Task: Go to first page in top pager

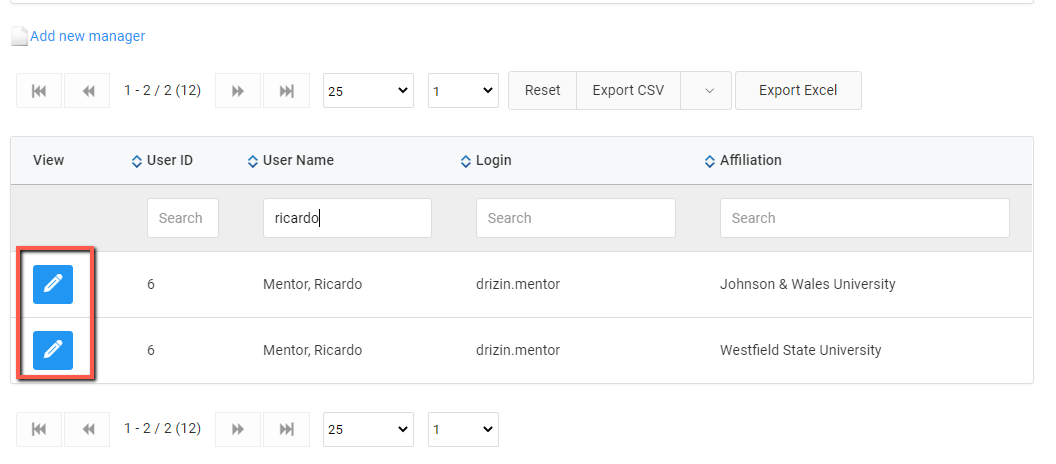Action: click(x=39, y=91)
